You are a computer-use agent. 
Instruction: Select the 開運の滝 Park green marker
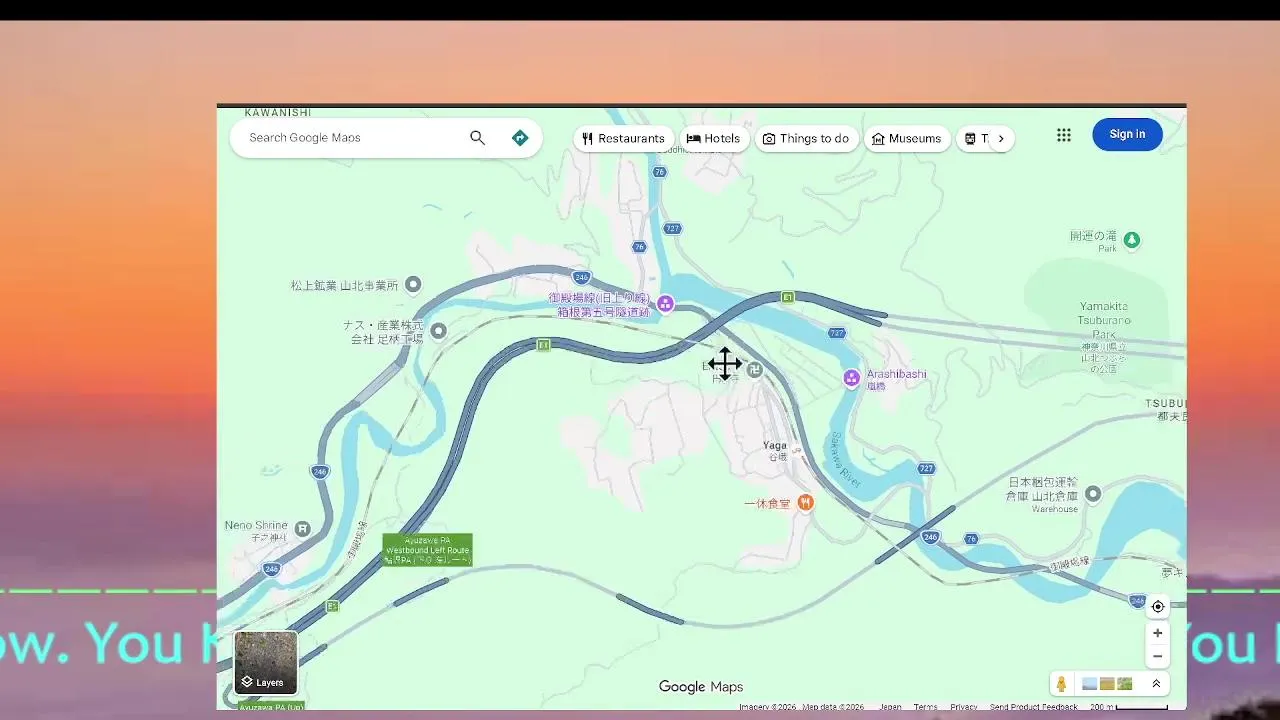[x=1132, y=240]
